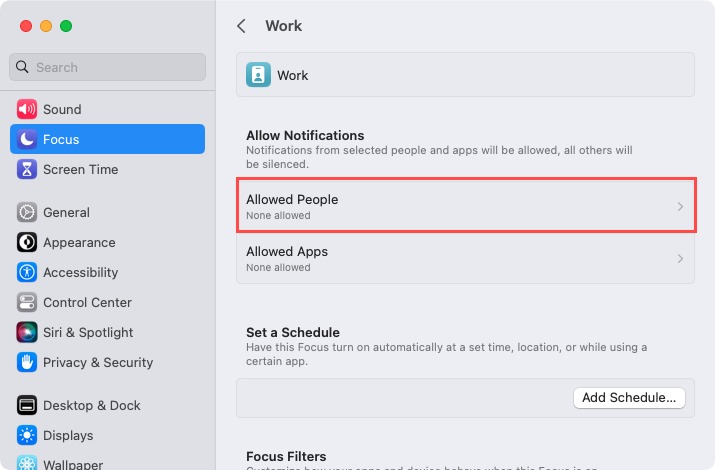
Task: Click the Work title in the header
Action: click(x=284, y=26)
